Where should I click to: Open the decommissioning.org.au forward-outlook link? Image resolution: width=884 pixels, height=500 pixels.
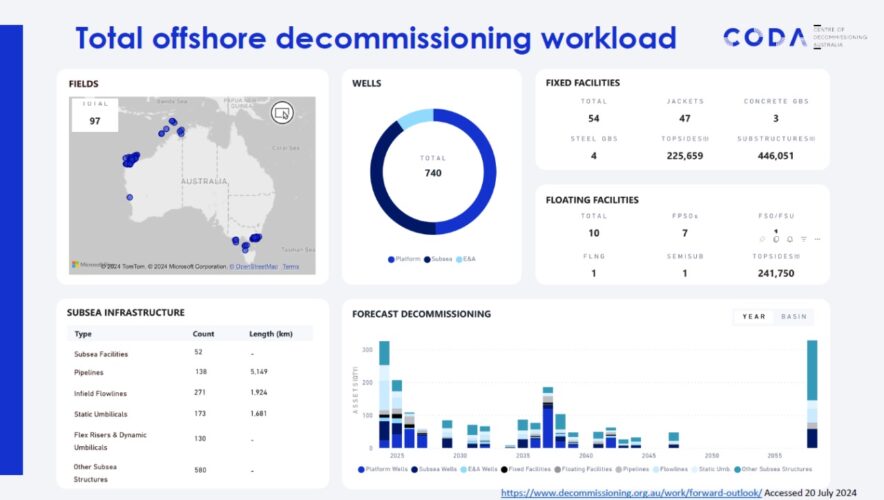pos(631,492)
